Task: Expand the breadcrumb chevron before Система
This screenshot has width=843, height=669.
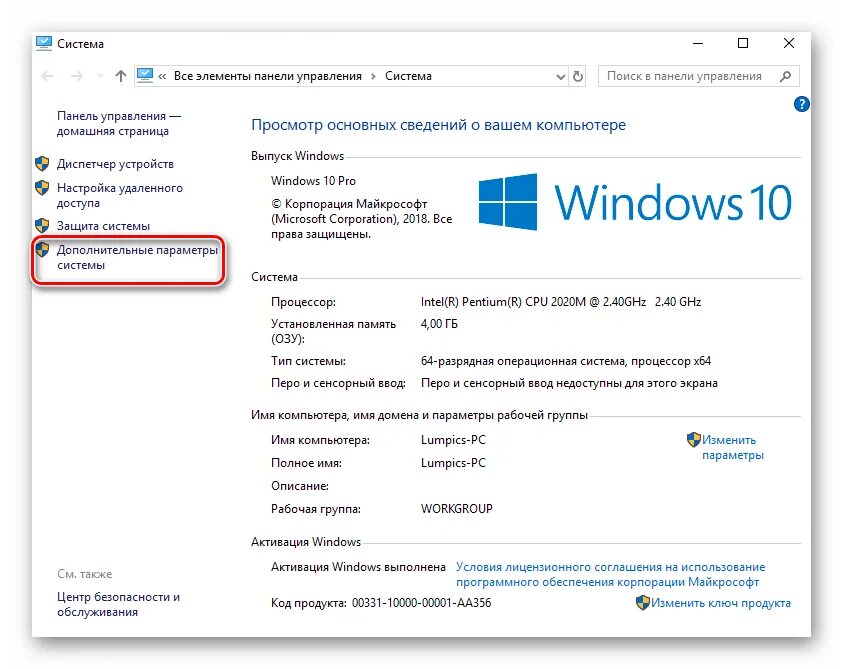Action: coord(373,77)
